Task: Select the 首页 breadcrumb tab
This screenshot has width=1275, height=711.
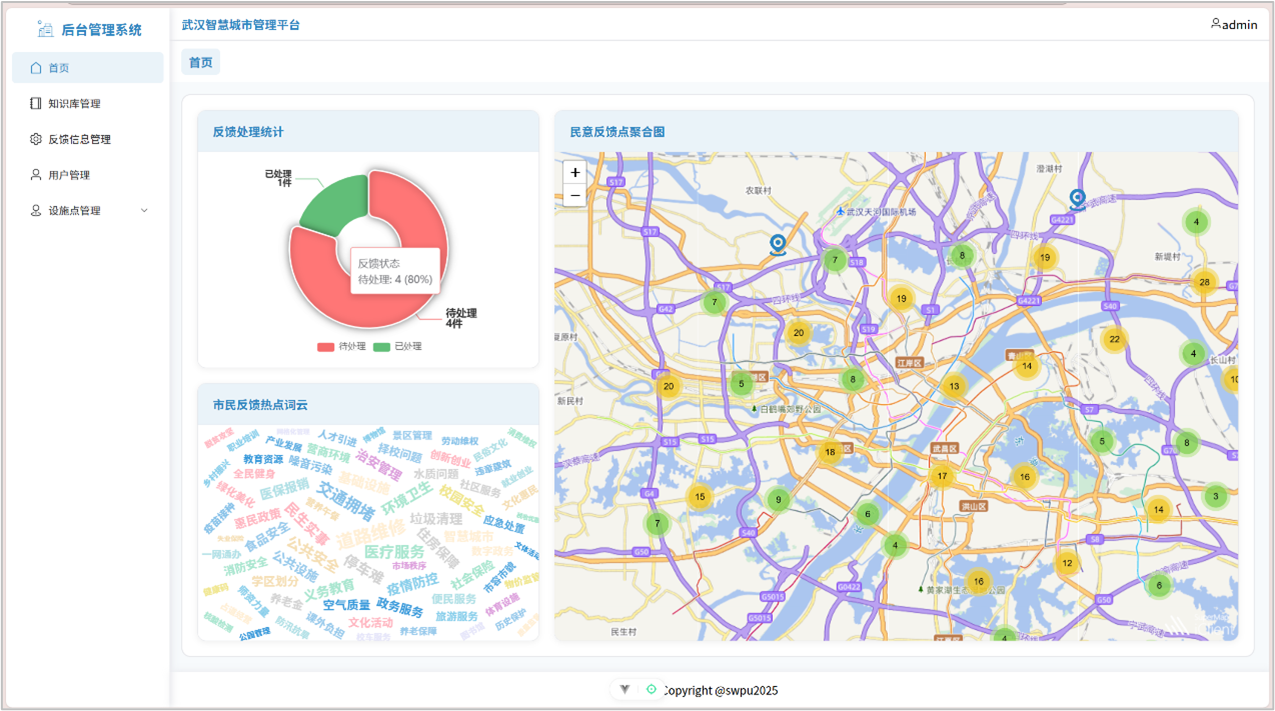Action: point(201,62)
